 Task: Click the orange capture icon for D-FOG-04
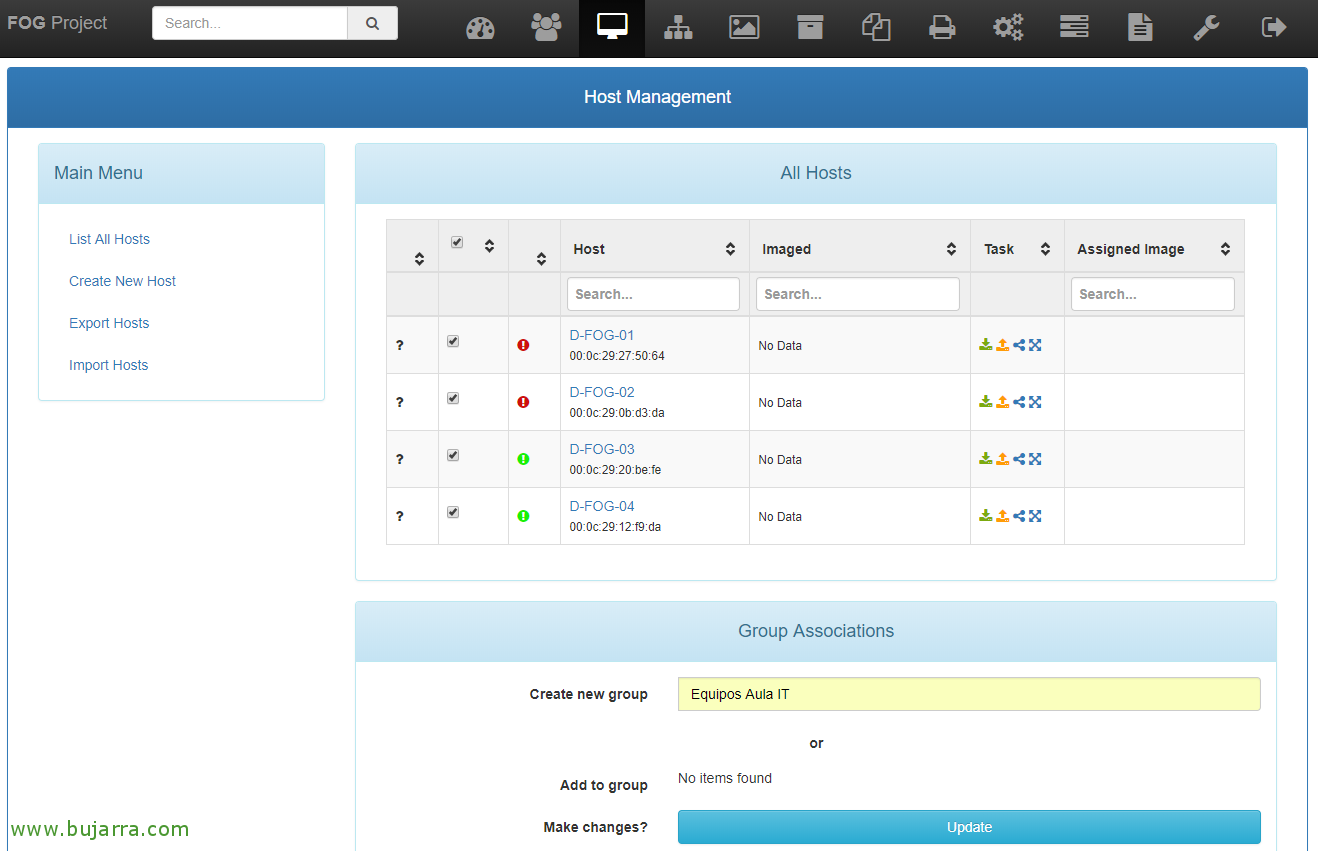point(1002,516)
